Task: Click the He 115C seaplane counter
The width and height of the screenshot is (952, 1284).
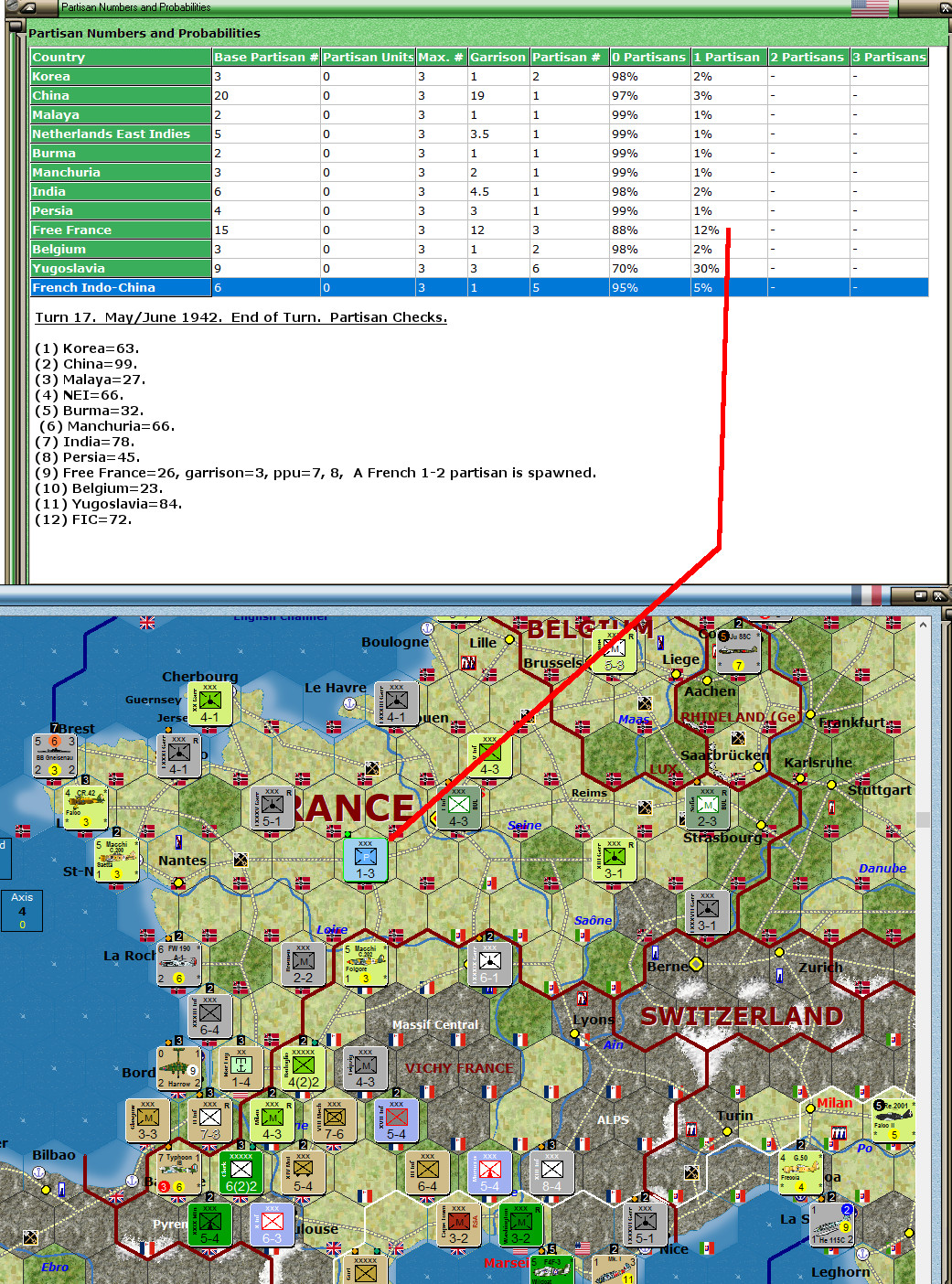Action: [x=831, y=1225]
